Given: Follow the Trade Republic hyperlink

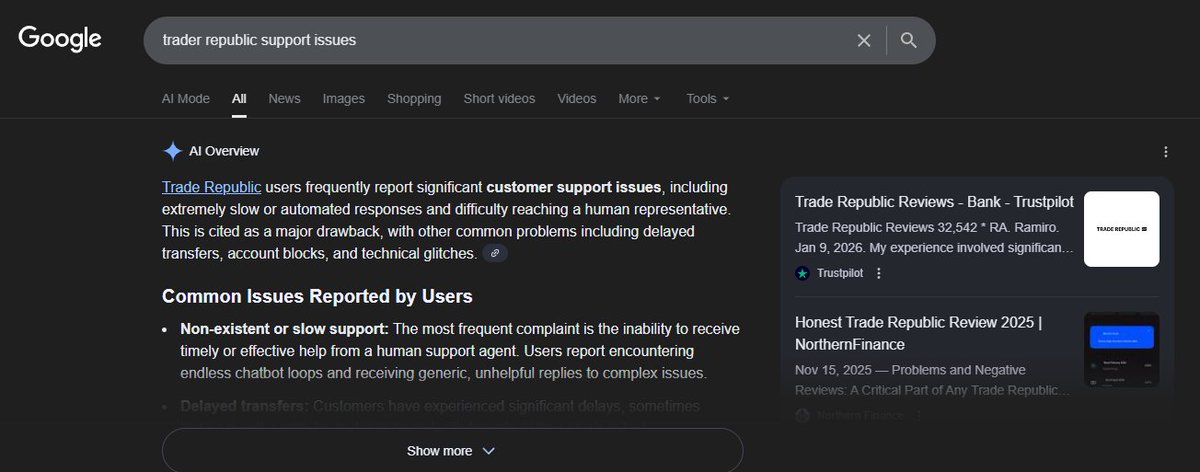Looking at the screenshot, I should pyautogui.click(x=212, y=187).
